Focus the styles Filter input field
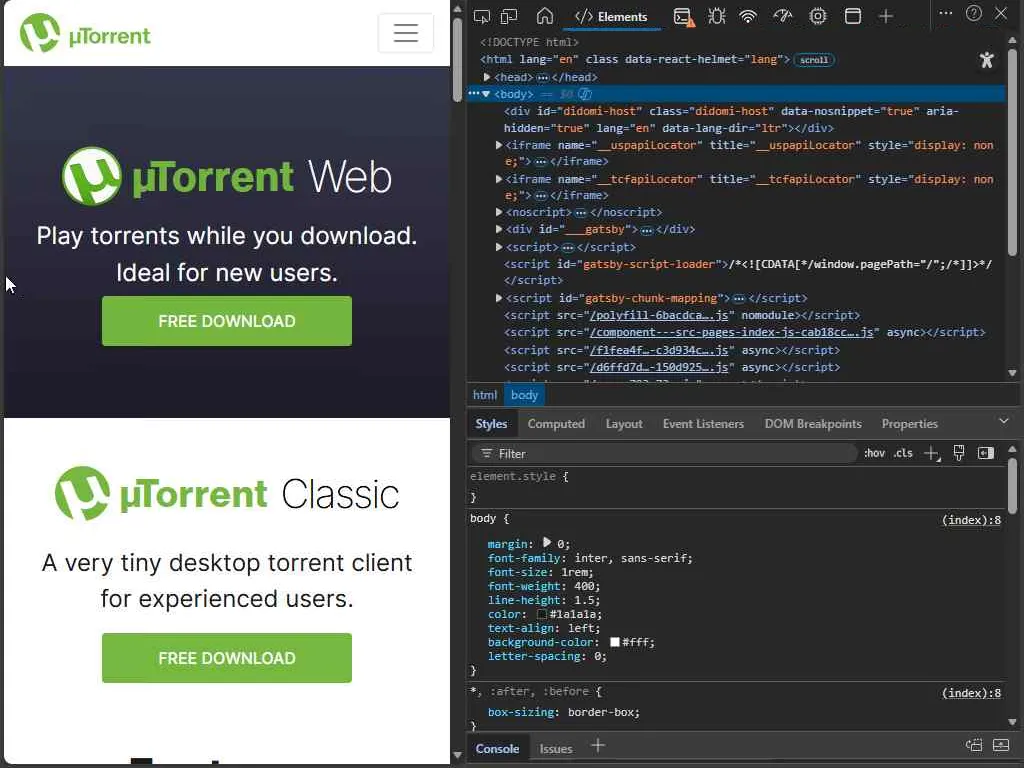 pyautogui.click(x=662, y=453)
